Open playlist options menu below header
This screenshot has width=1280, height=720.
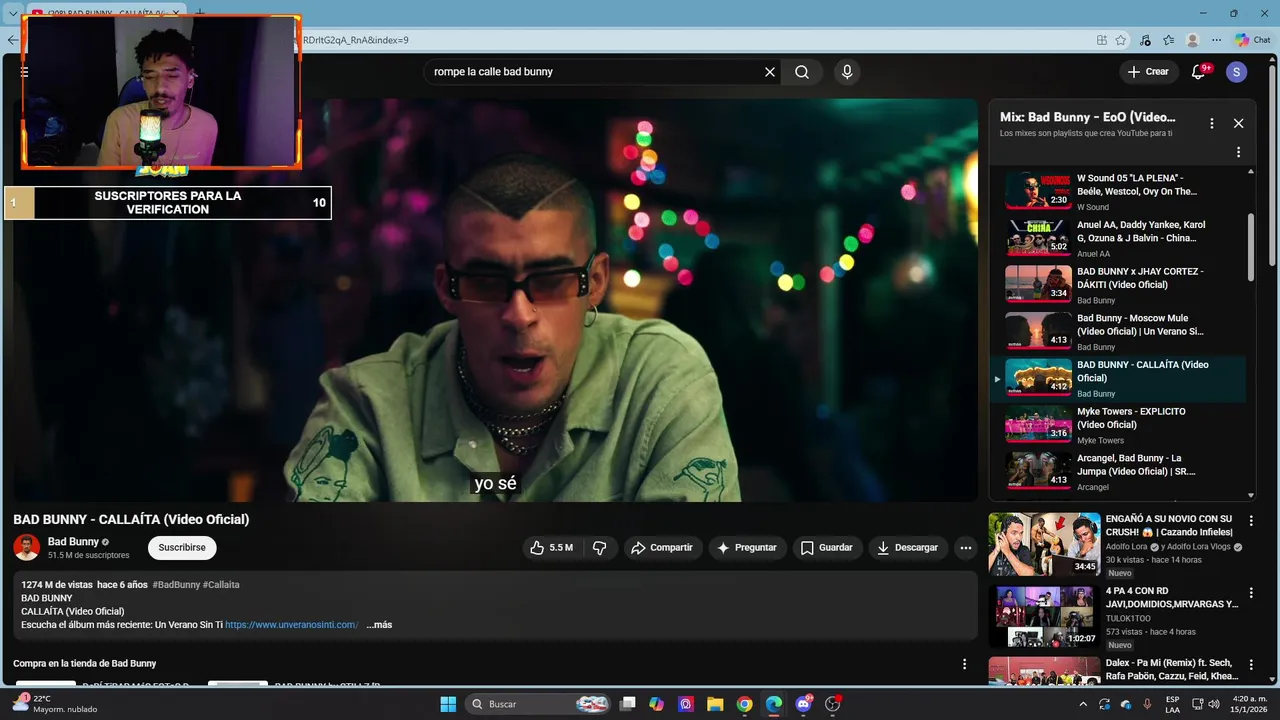(1238, 152)
